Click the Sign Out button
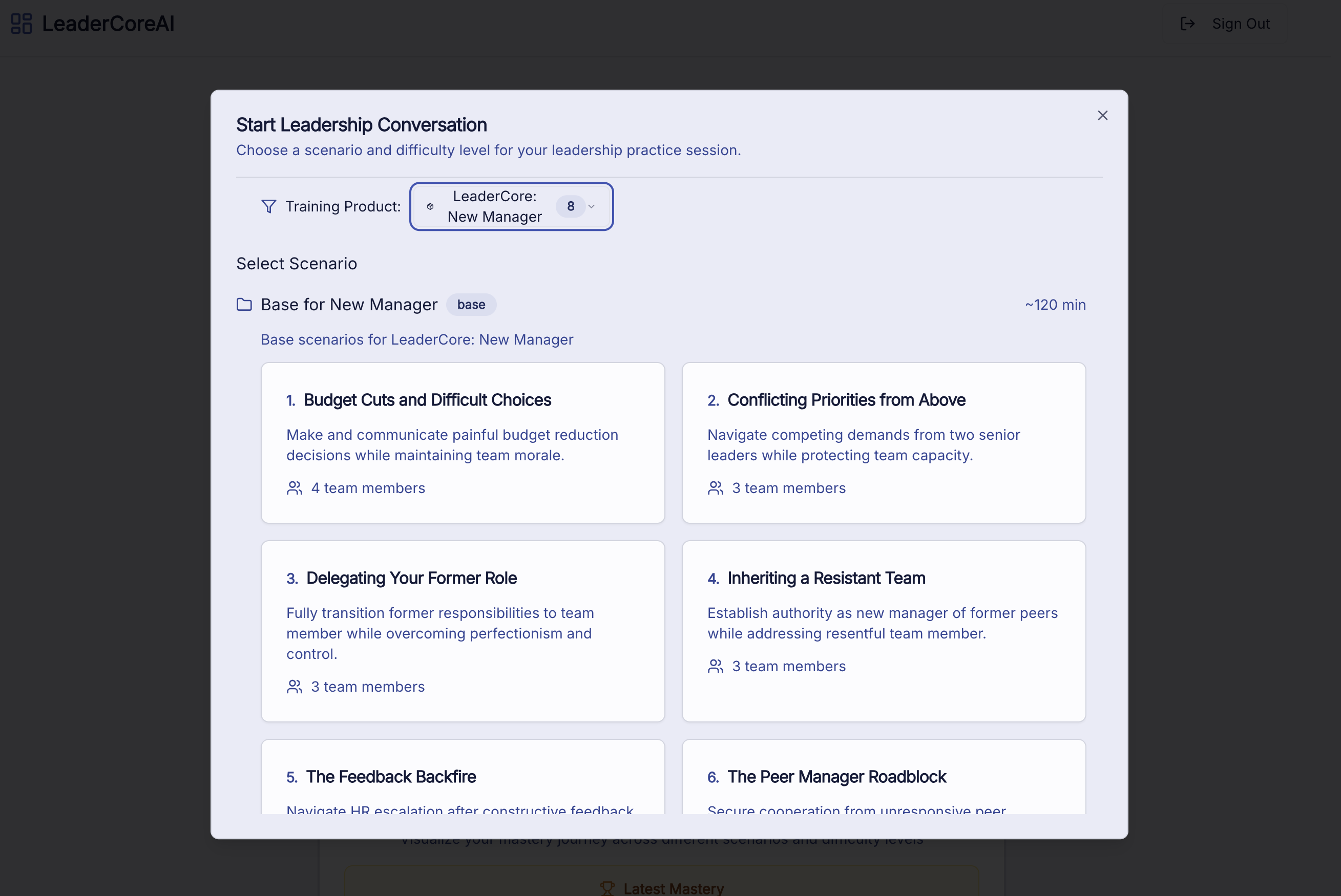Screen dimensions: 1341x896 (x=1225, y=24)
